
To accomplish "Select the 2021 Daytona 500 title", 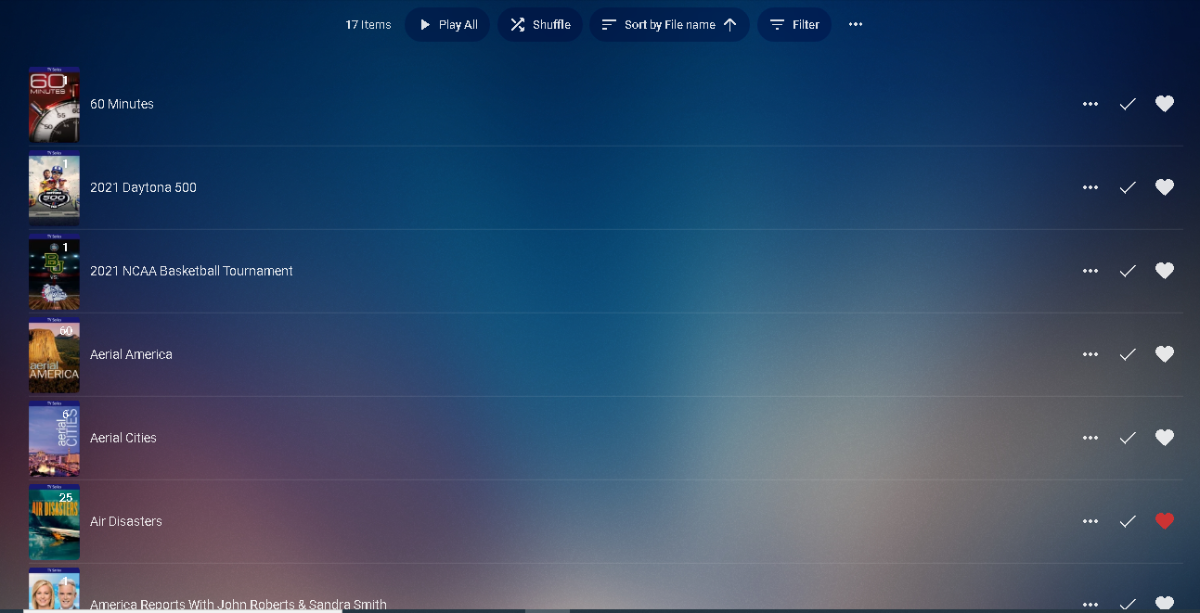I will 143,187.
